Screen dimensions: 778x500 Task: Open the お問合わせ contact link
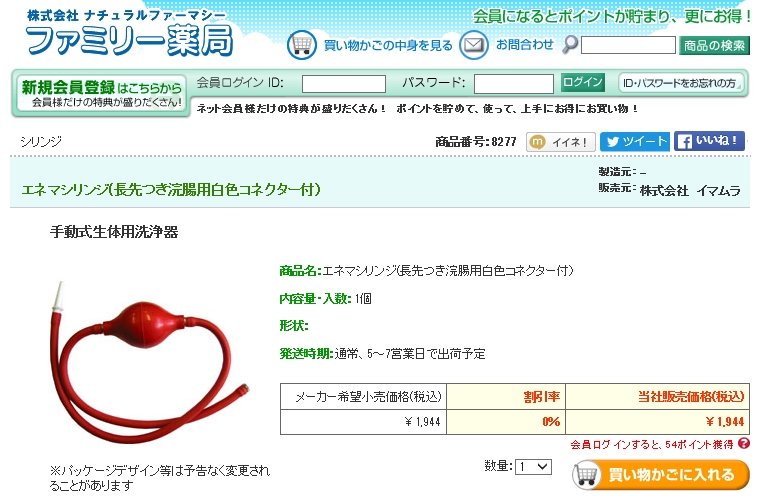coord(524,45)
